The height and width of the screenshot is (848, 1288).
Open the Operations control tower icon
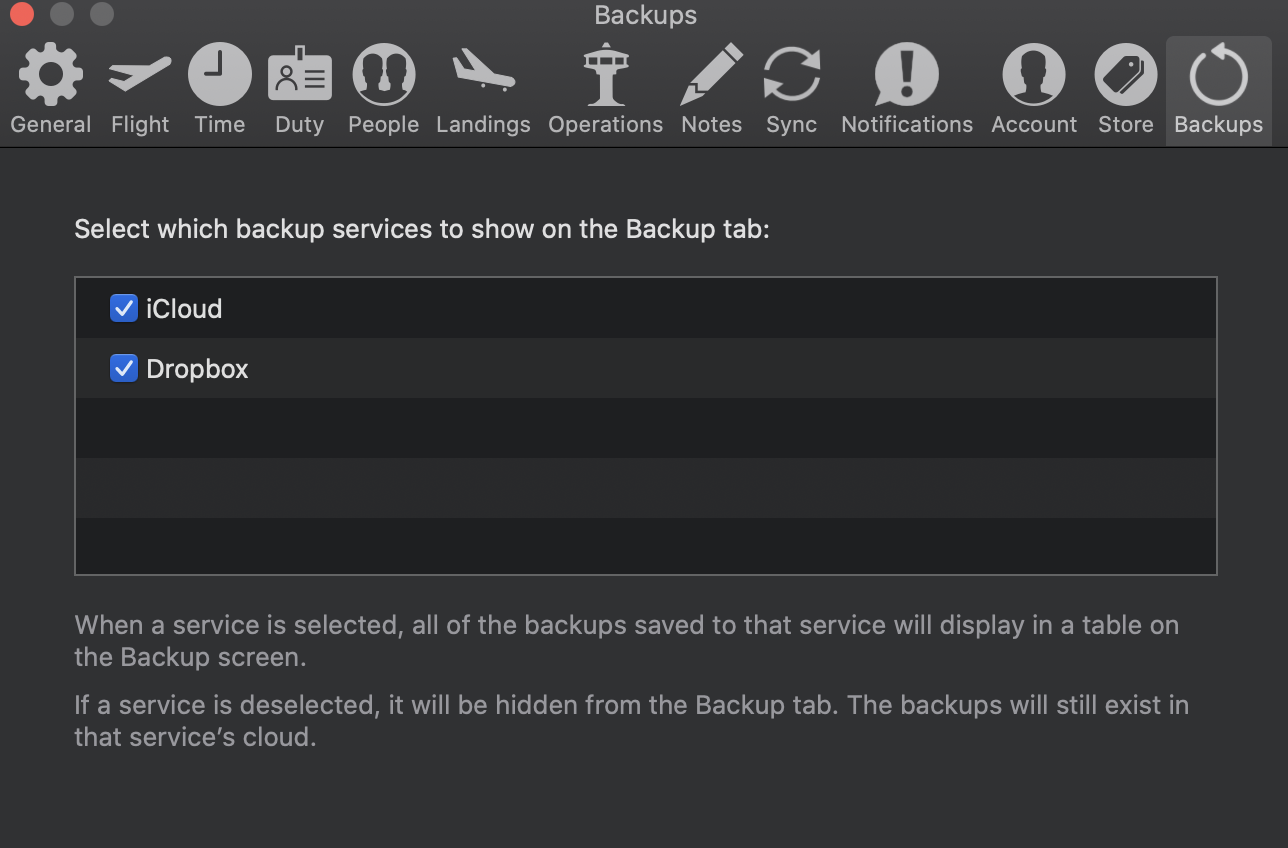click(x=606, y=75)
